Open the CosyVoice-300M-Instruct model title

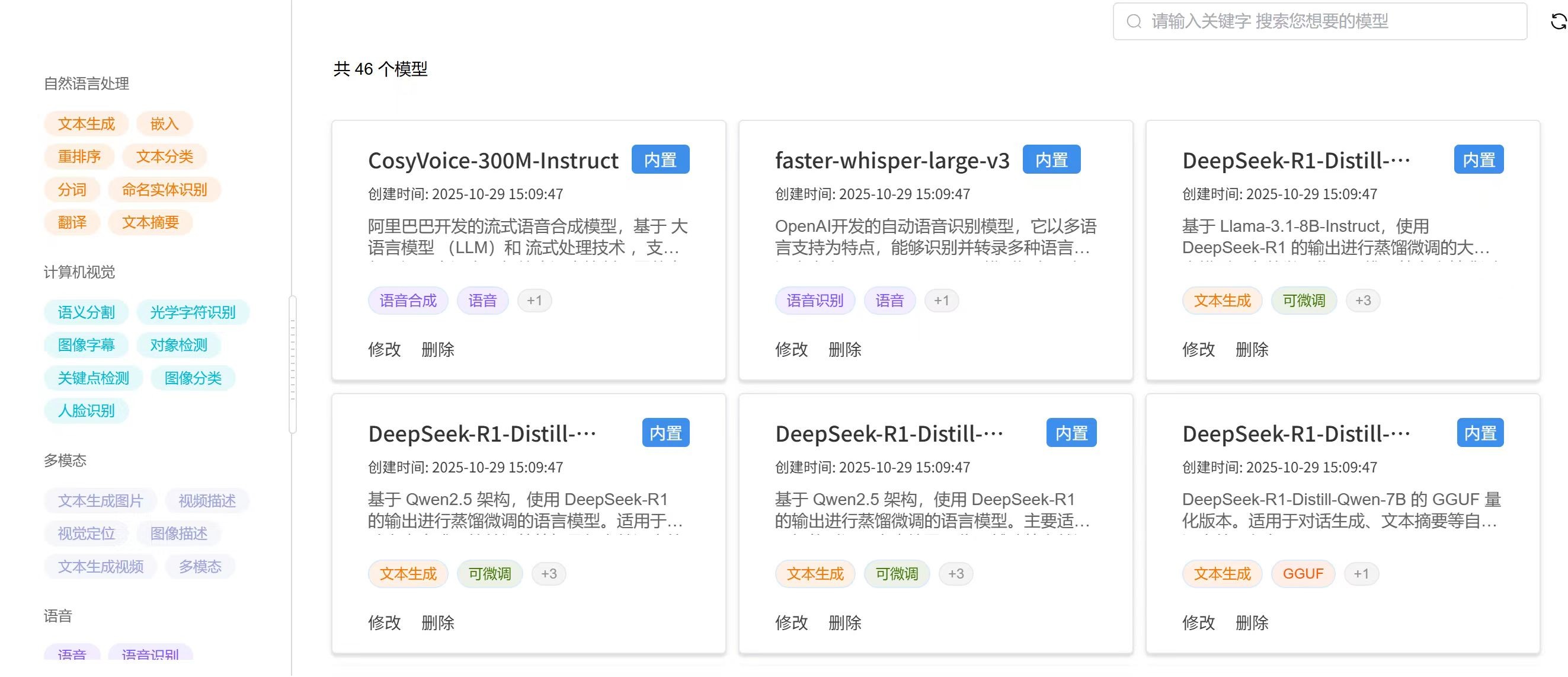click(x=493, y=161)
